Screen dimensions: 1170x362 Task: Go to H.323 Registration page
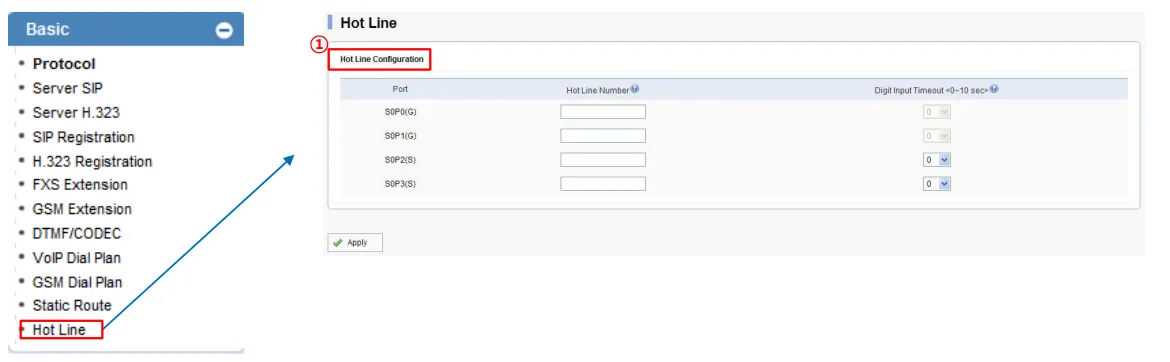tap(93, 161)
